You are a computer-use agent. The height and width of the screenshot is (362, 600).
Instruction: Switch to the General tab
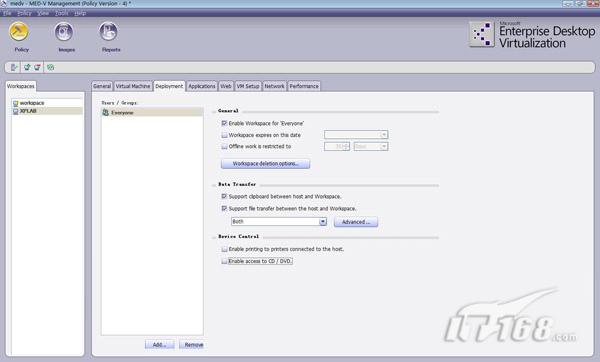102,86
